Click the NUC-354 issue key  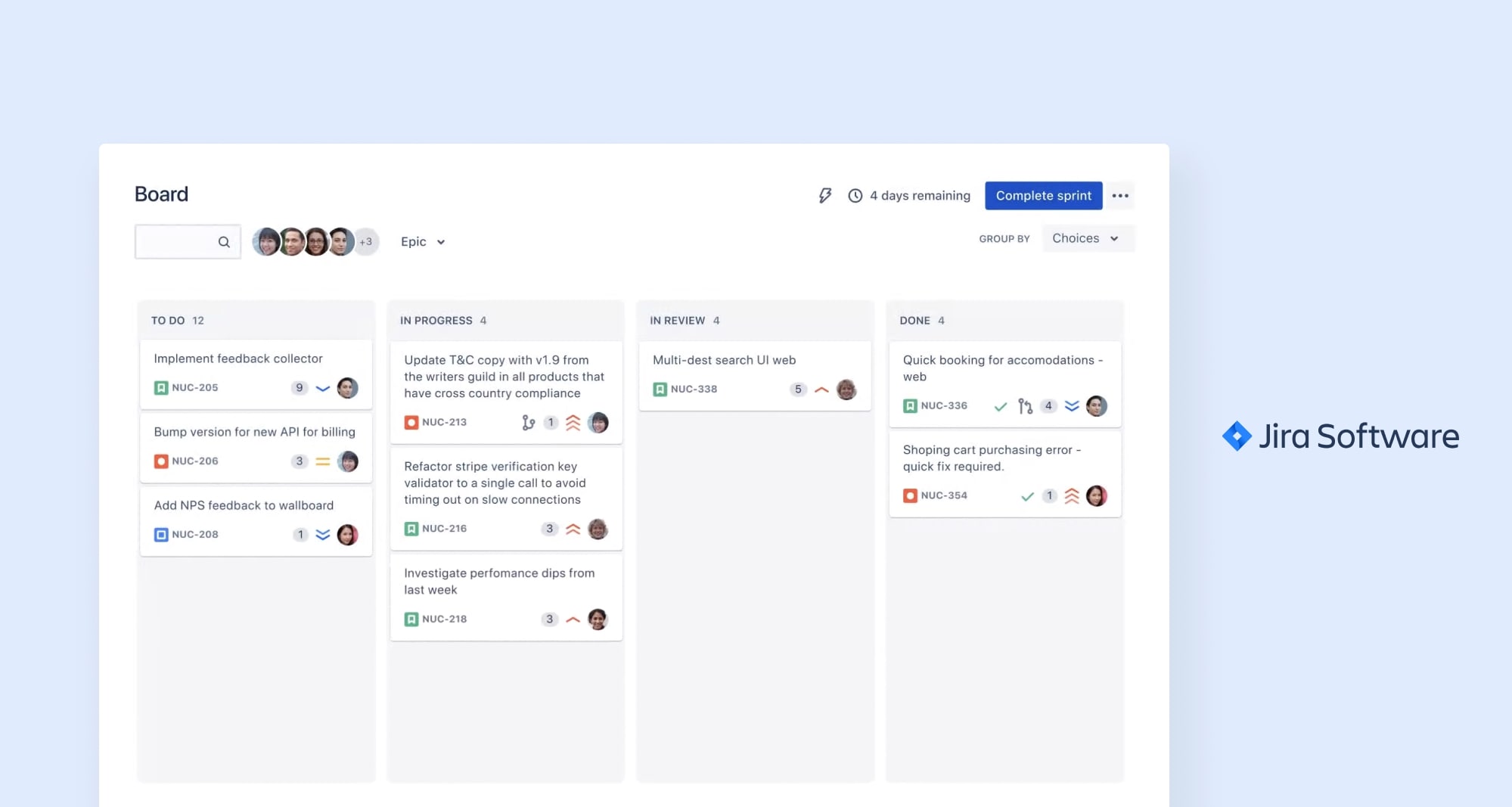[x=944, y=496]
